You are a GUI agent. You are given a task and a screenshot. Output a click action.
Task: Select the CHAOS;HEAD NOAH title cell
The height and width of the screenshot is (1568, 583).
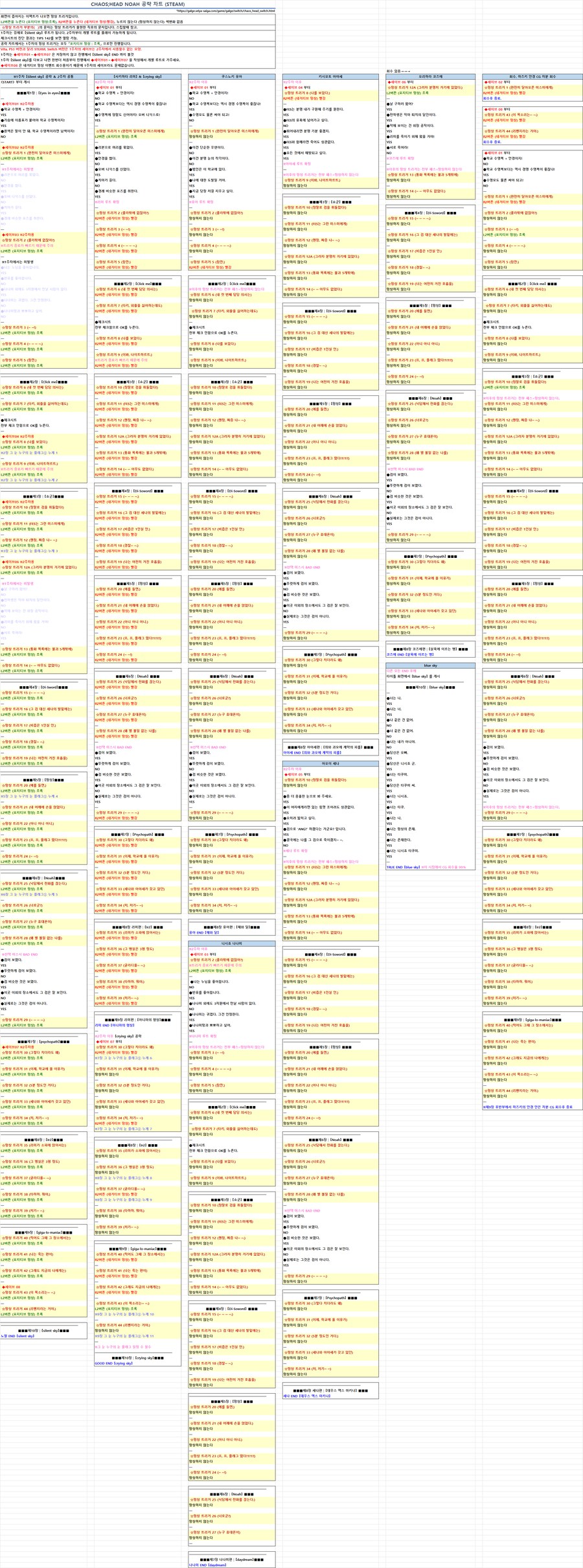(x=137, y=4)
